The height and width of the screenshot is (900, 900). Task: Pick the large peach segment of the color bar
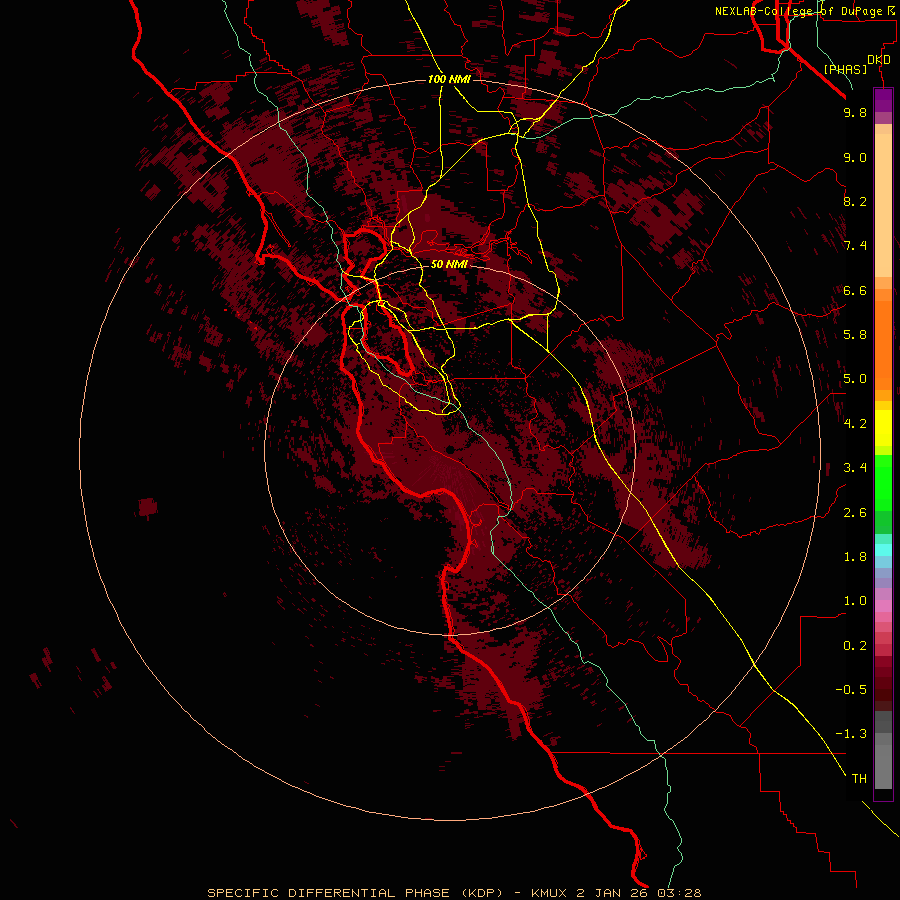pyautogui.click(x=883, y=205)
